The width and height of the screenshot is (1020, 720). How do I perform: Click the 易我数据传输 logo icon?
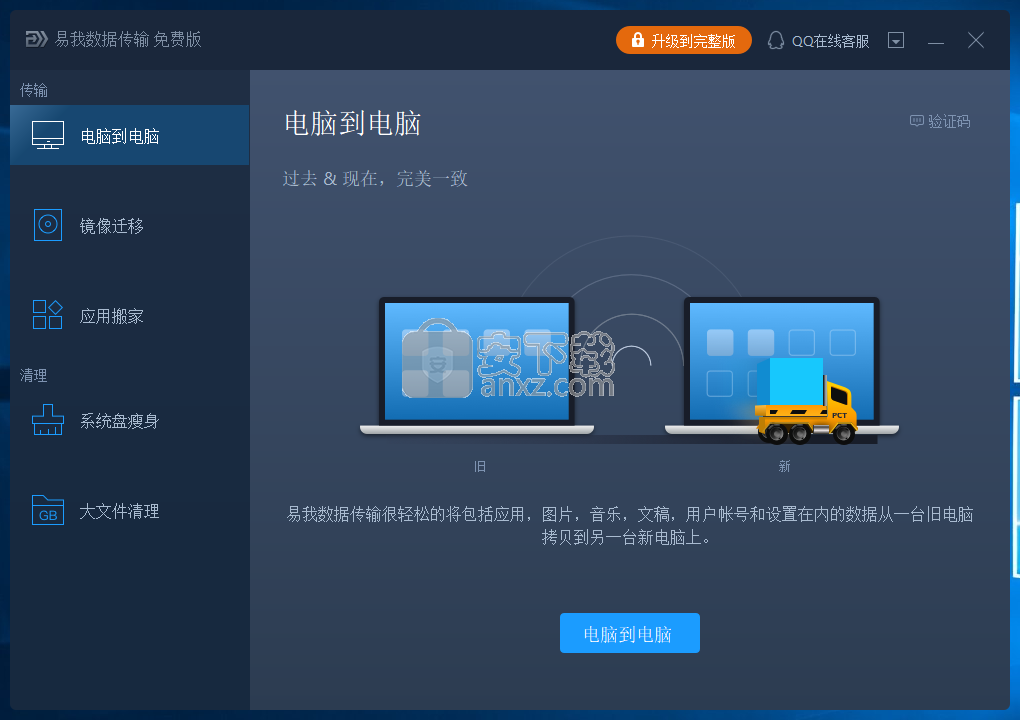(x=36, y=39)
